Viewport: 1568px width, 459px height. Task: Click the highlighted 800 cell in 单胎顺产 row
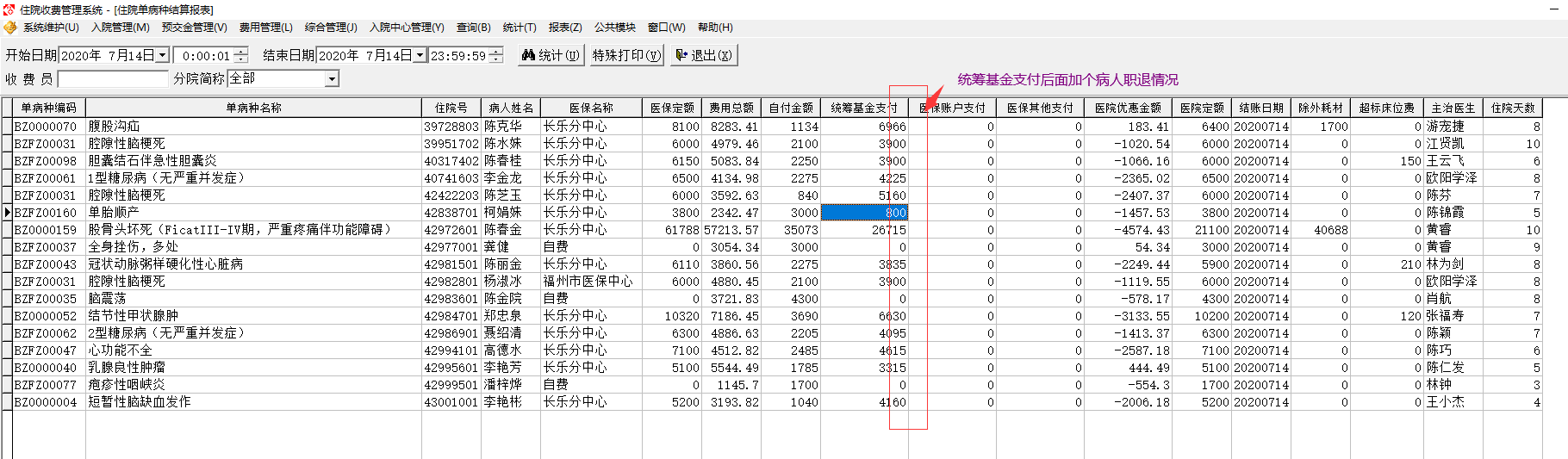864,213
